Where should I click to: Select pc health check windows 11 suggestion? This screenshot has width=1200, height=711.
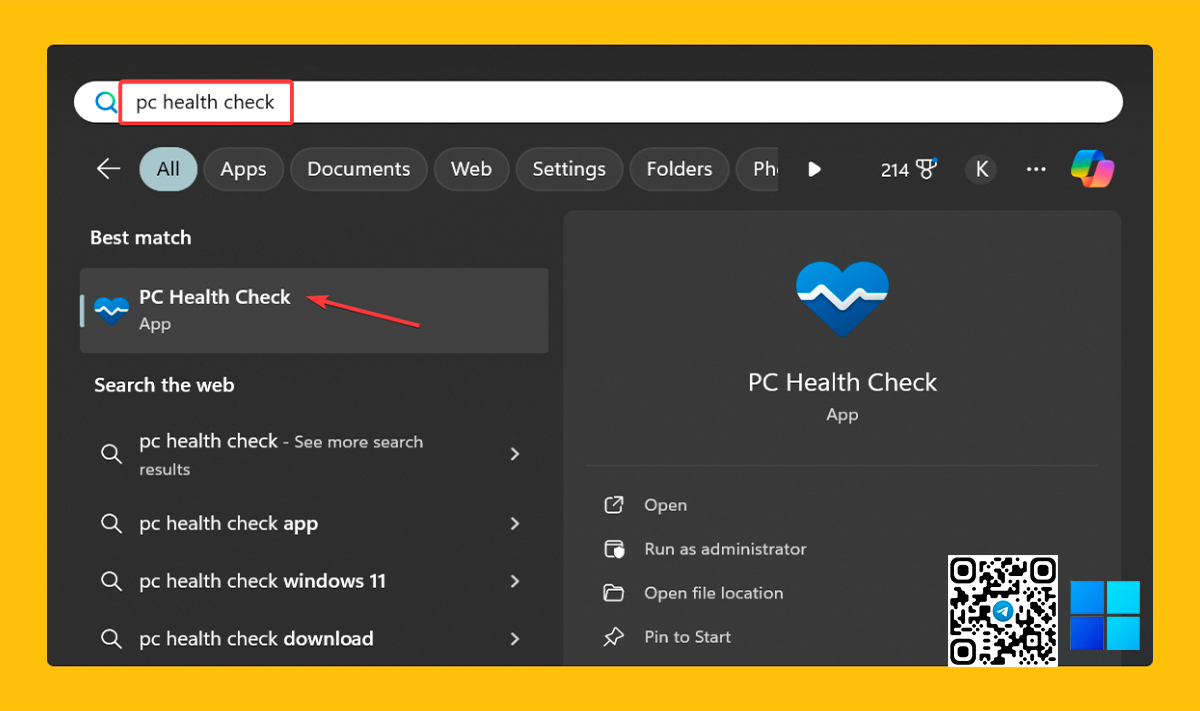tap(262, 581)
